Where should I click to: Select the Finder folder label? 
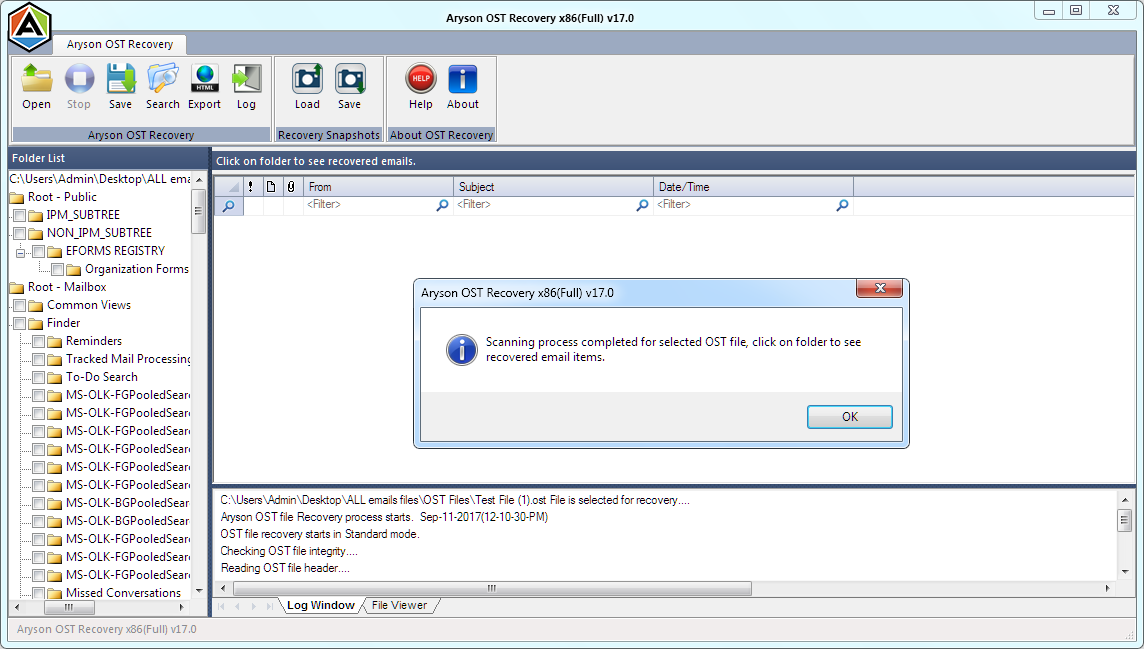pos(63,323)
